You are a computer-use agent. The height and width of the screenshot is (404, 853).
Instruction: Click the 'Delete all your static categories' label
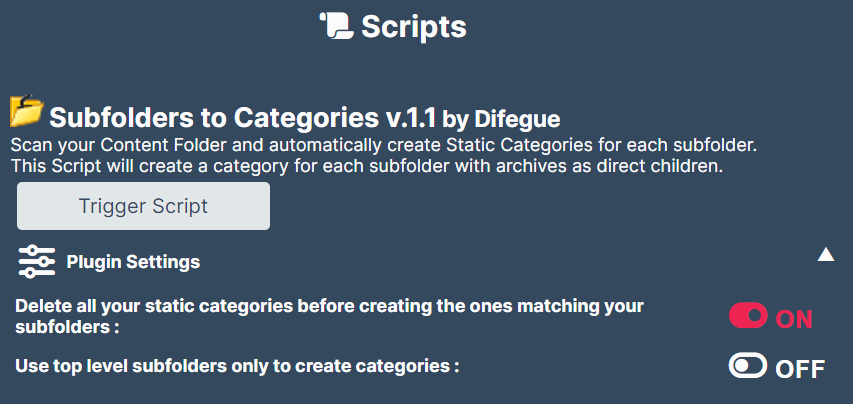click(329, 306)
